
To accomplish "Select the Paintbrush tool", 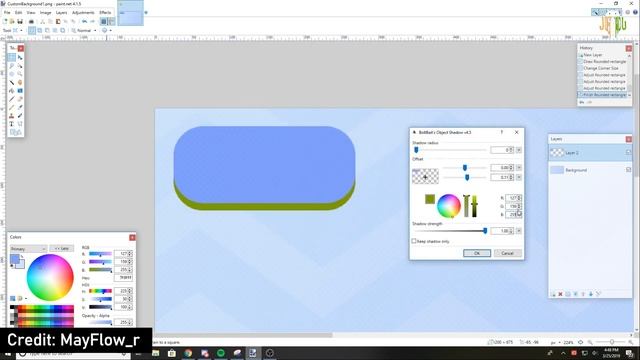I will click(12, 99).
